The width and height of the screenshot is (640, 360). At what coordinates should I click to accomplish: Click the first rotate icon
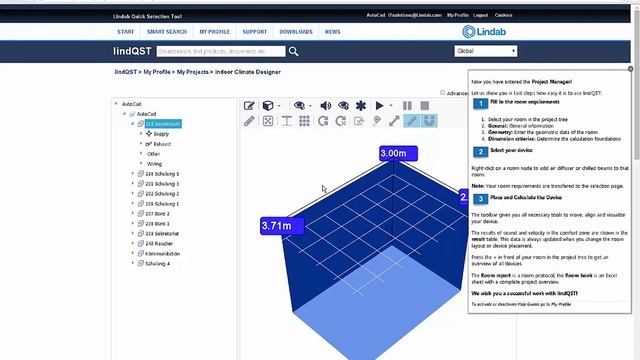323,121
